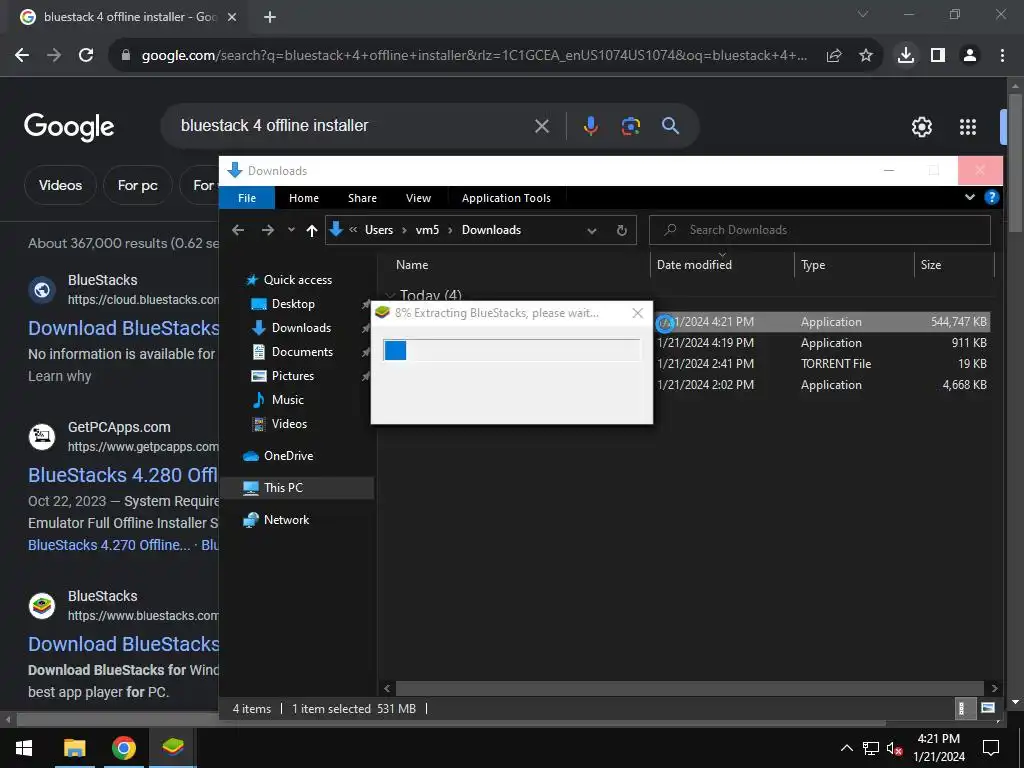Start Google voice search microphone
The width and height of the screenshot is (1024, 768).
click(x=590, y=125)
